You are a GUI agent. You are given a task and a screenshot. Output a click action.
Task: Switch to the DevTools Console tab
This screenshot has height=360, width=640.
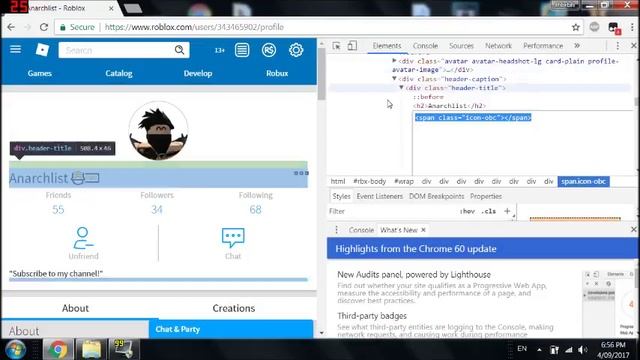[x=425, y=46]
